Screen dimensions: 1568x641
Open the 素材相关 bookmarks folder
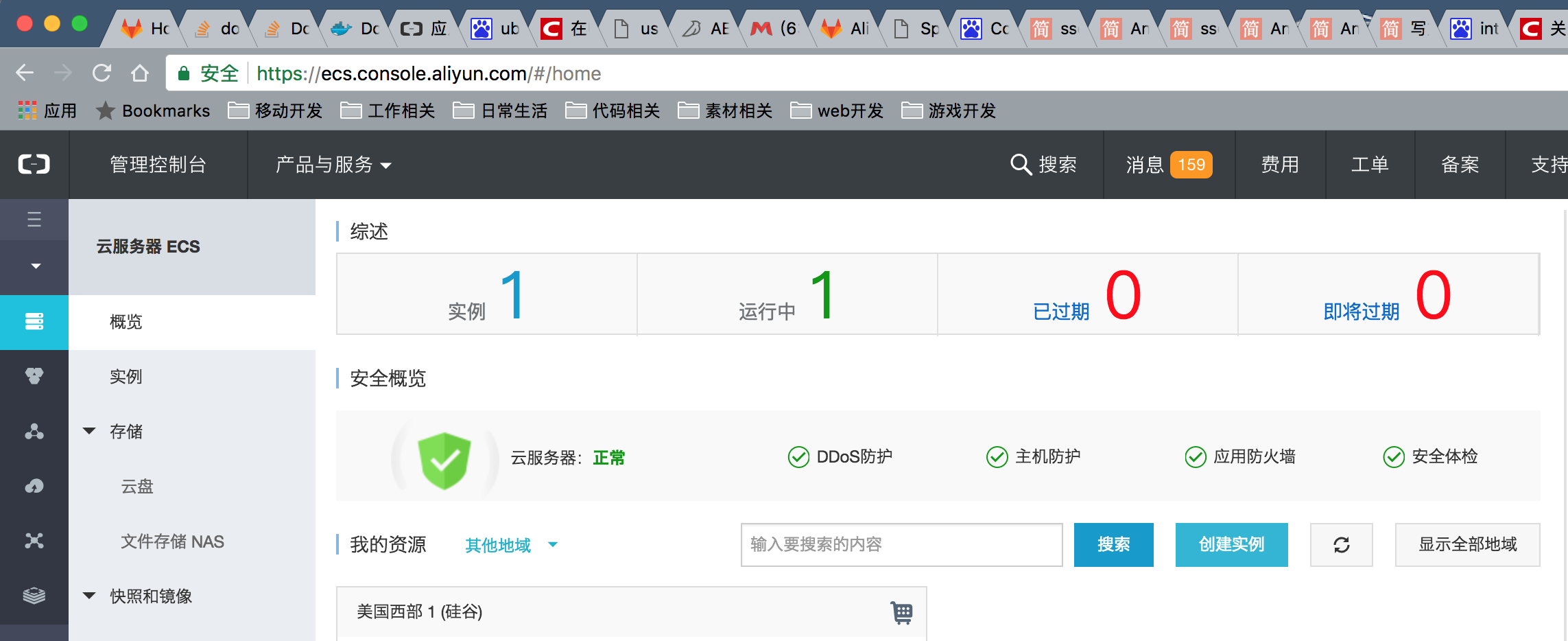coord(725,110)
